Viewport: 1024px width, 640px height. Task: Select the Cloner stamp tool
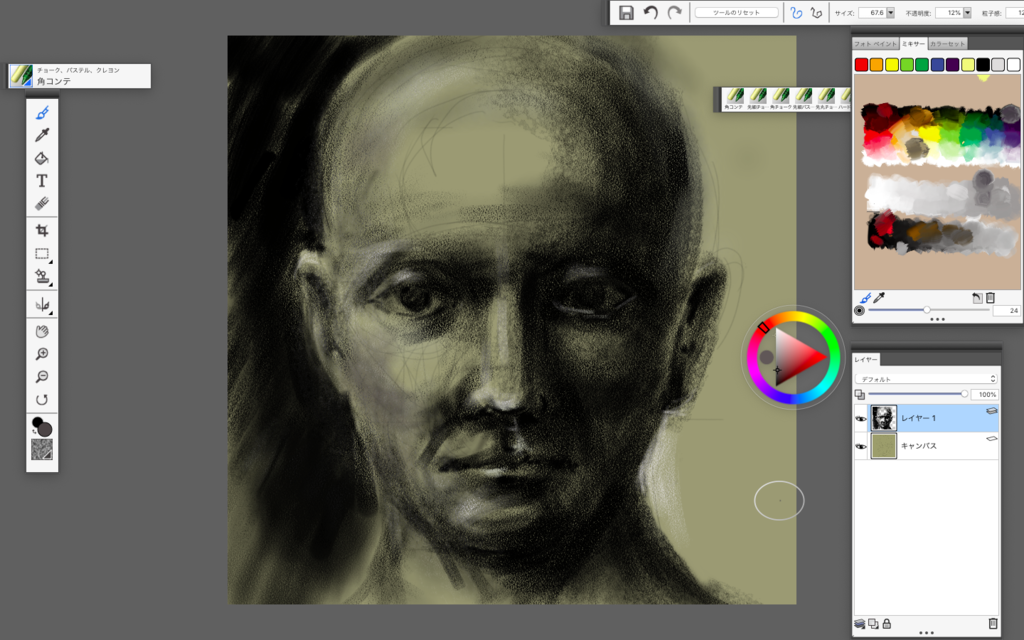pyautogui.click(x=42, y=276)
